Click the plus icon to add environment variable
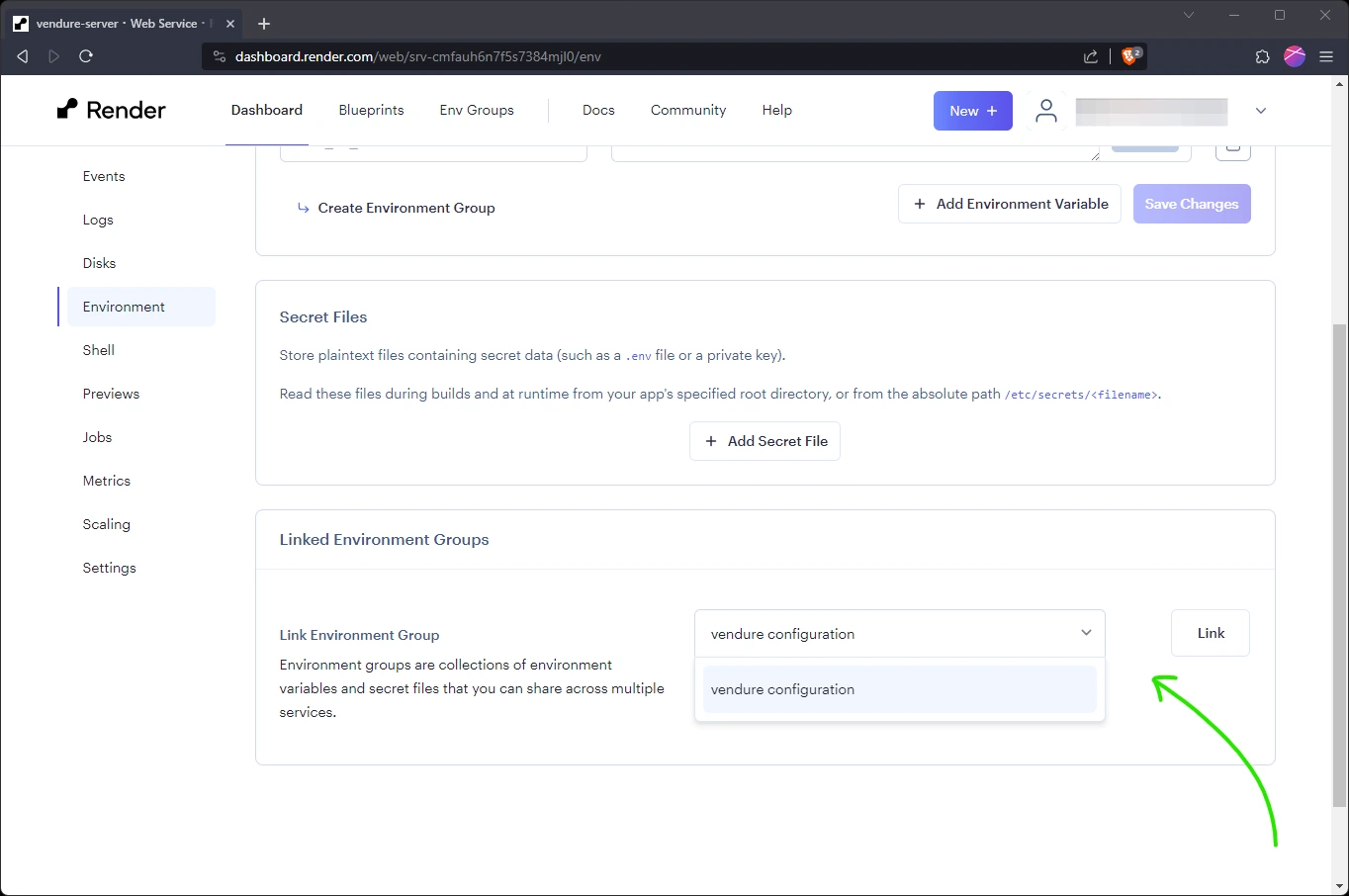This screenshot has width=1349, height=896. coord(919,204)
